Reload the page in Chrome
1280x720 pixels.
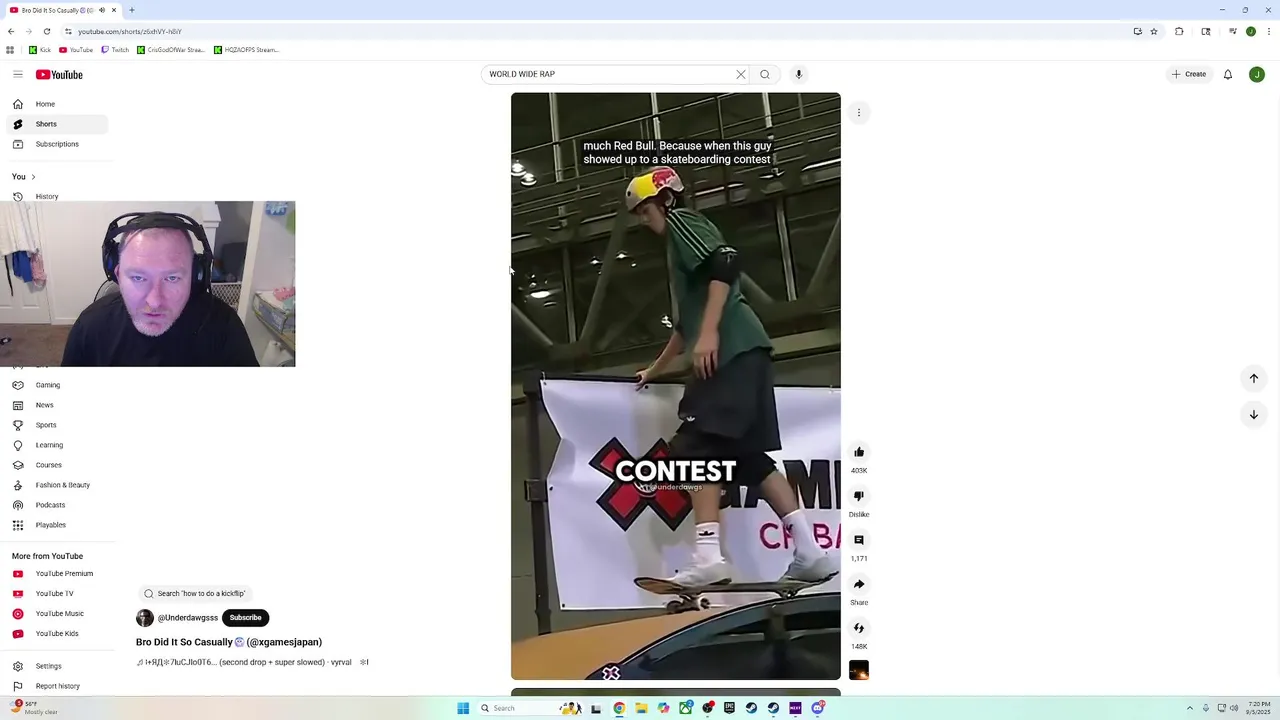coord(46,31)
